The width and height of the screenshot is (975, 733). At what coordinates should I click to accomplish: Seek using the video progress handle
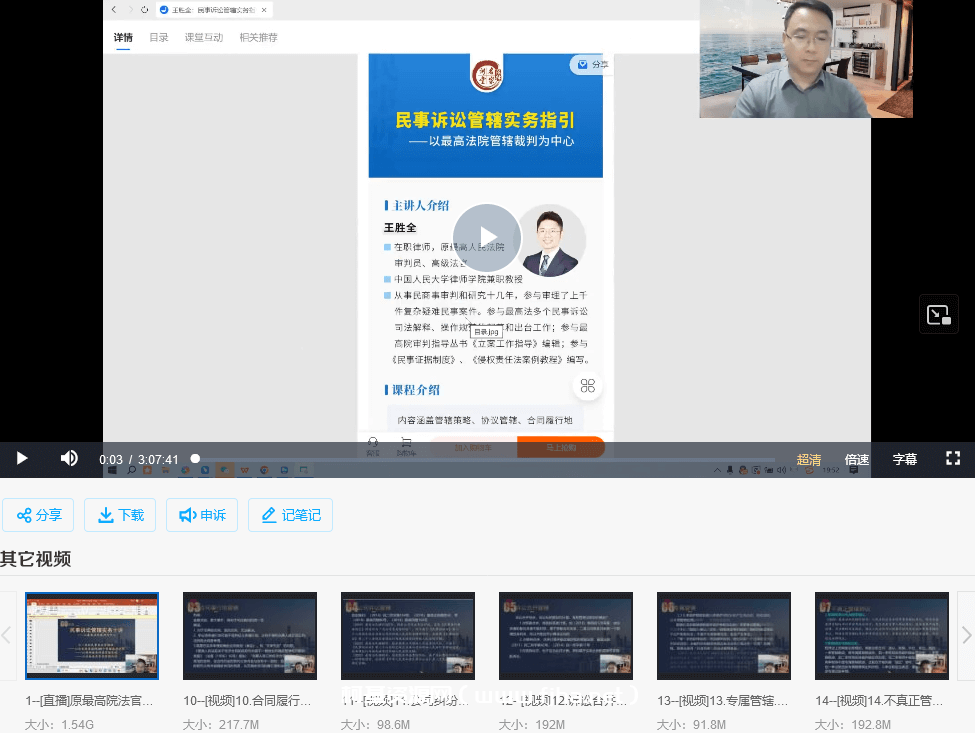click(195, 459)
